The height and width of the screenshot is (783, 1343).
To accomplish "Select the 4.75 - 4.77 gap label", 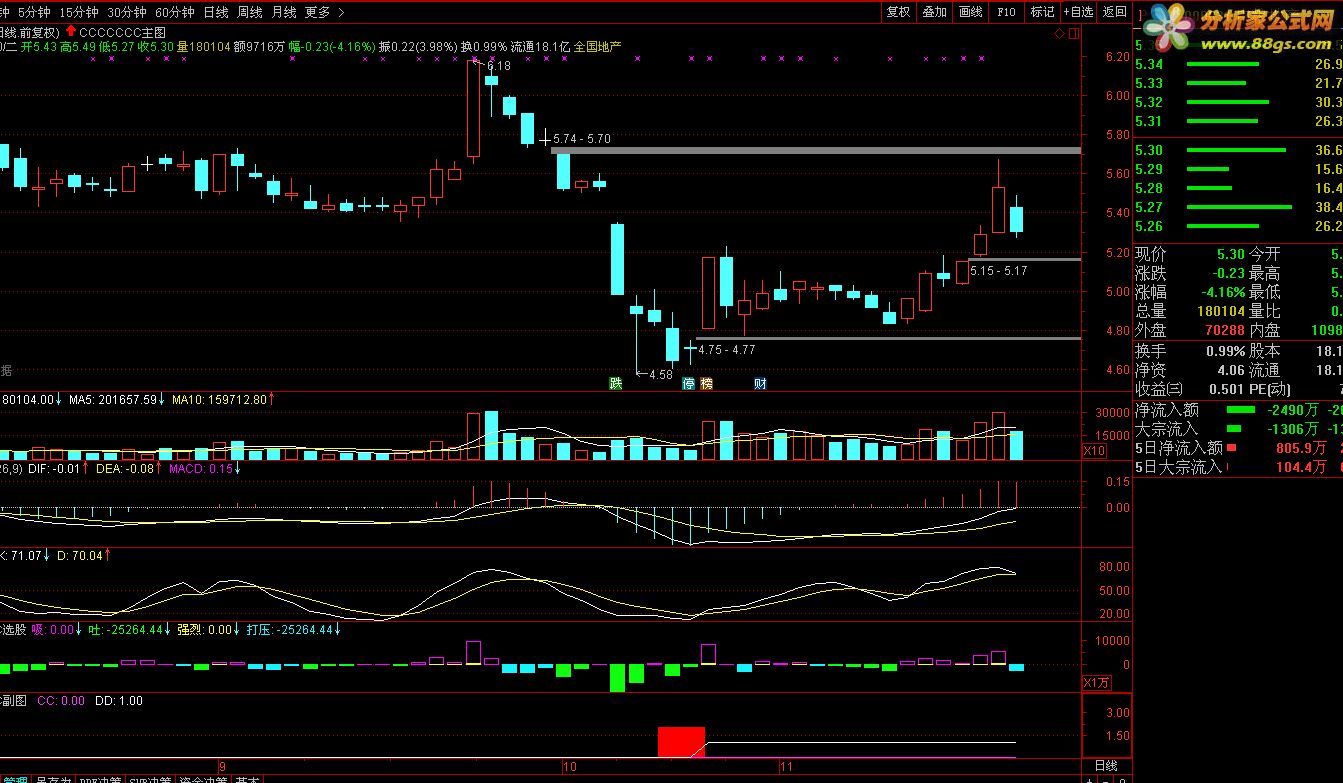I will [727, 350].
